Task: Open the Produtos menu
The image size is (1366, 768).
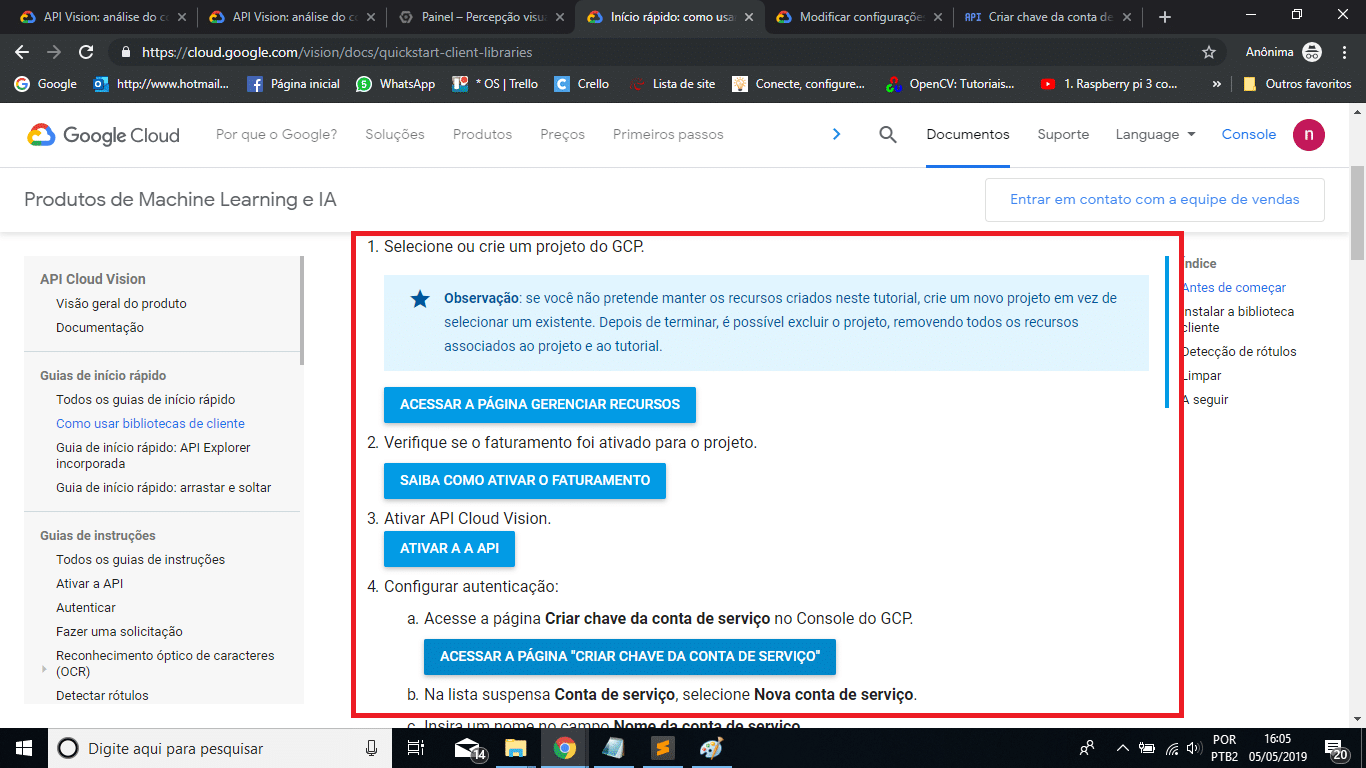Action: point(482,134)
